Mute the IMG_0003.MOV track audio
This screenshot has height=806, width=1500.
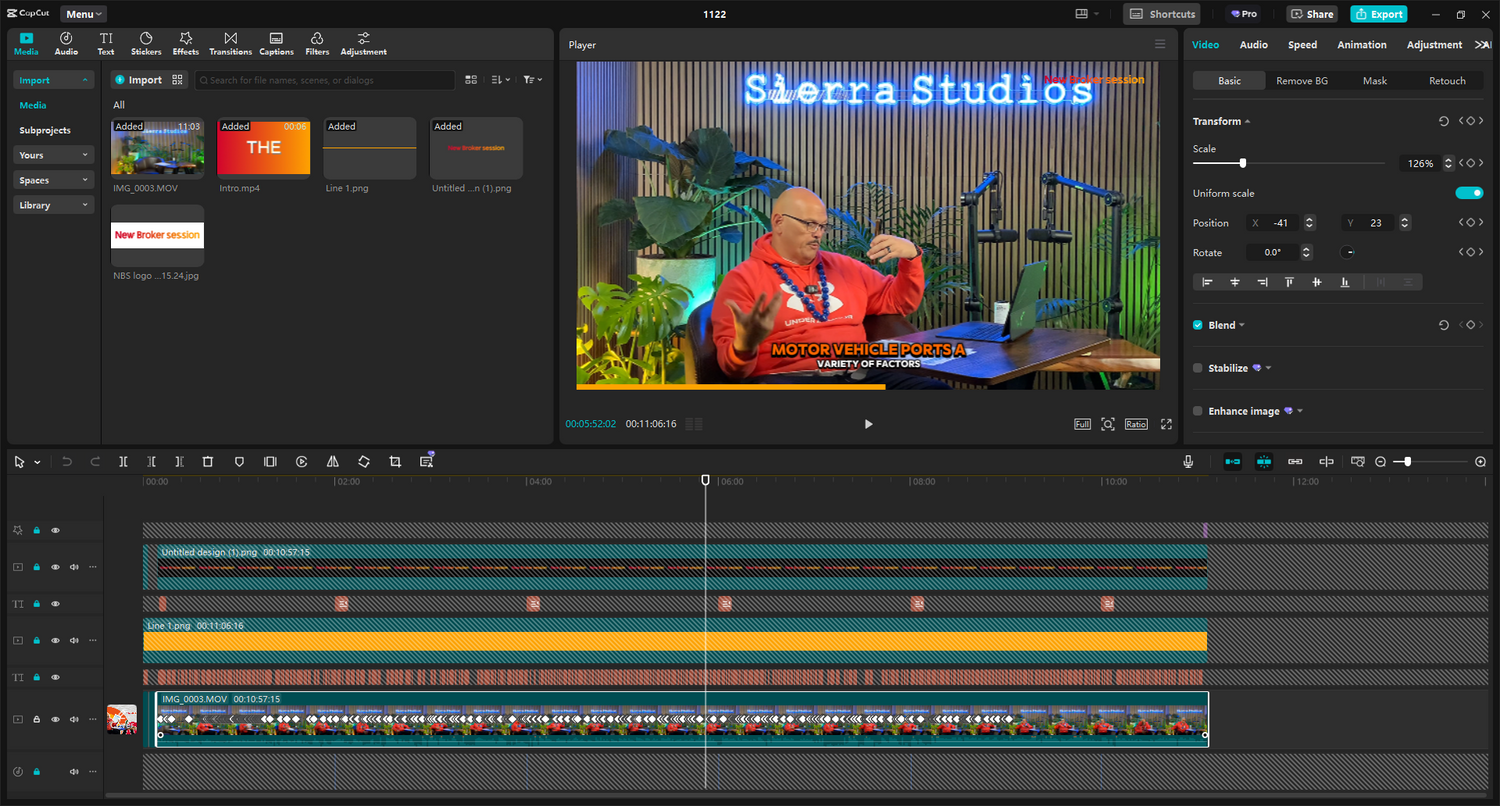pyautogui.click(x=74, y=719)
